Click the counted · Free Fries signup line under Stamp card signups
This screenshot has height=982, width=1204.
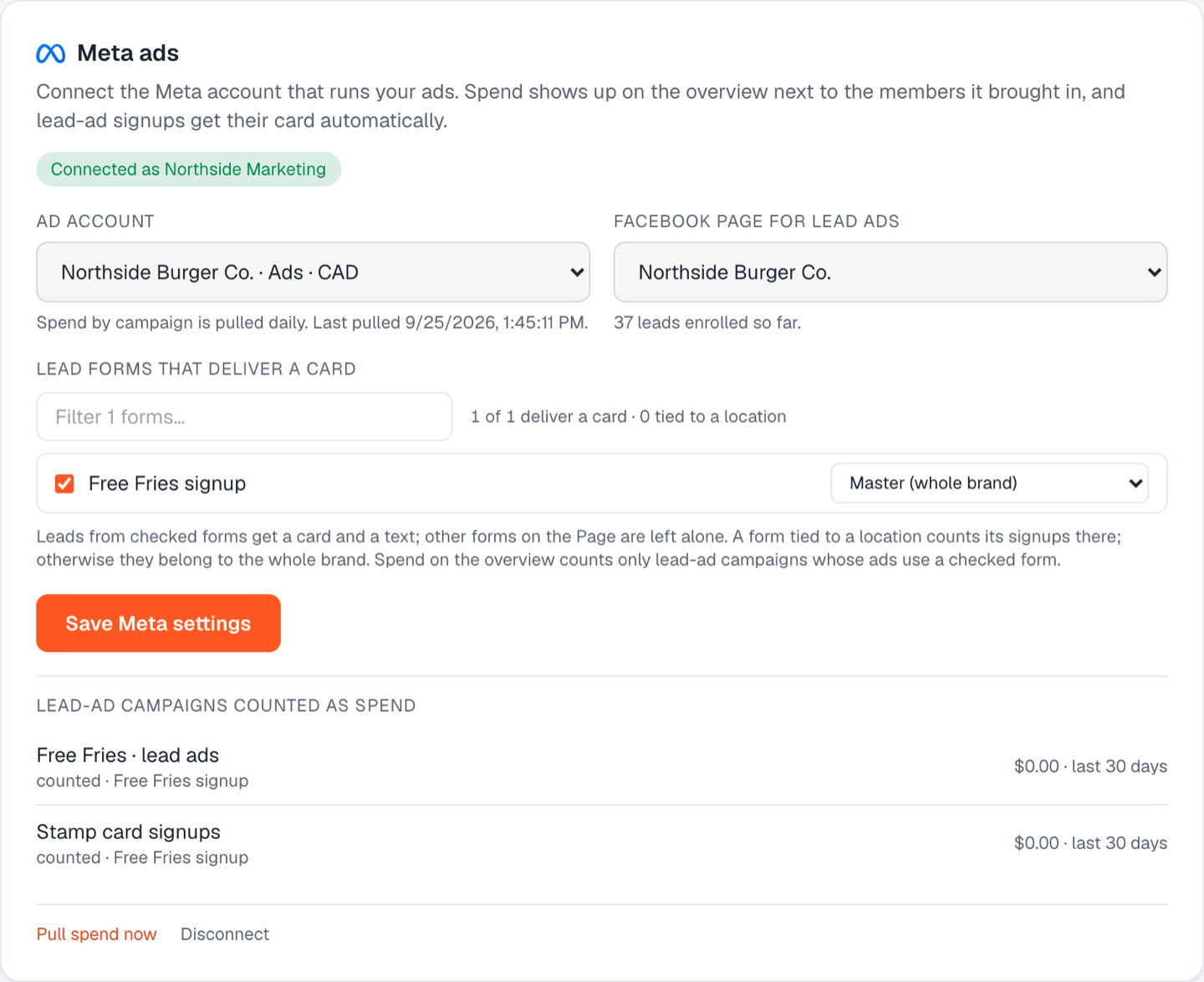pos(142,858)
